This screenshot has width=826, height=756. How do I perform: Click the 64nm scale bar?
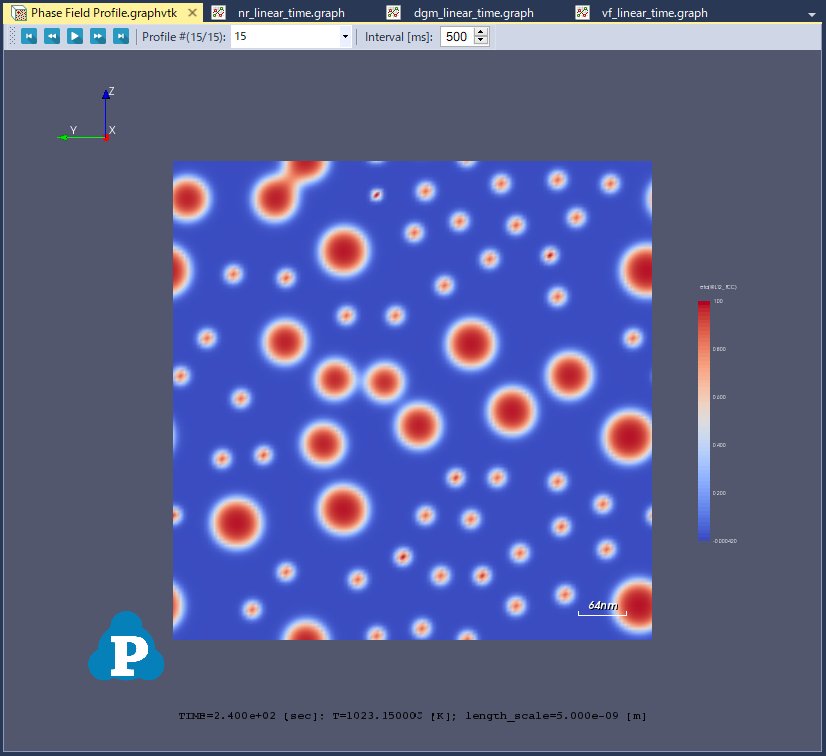[602, 609]
